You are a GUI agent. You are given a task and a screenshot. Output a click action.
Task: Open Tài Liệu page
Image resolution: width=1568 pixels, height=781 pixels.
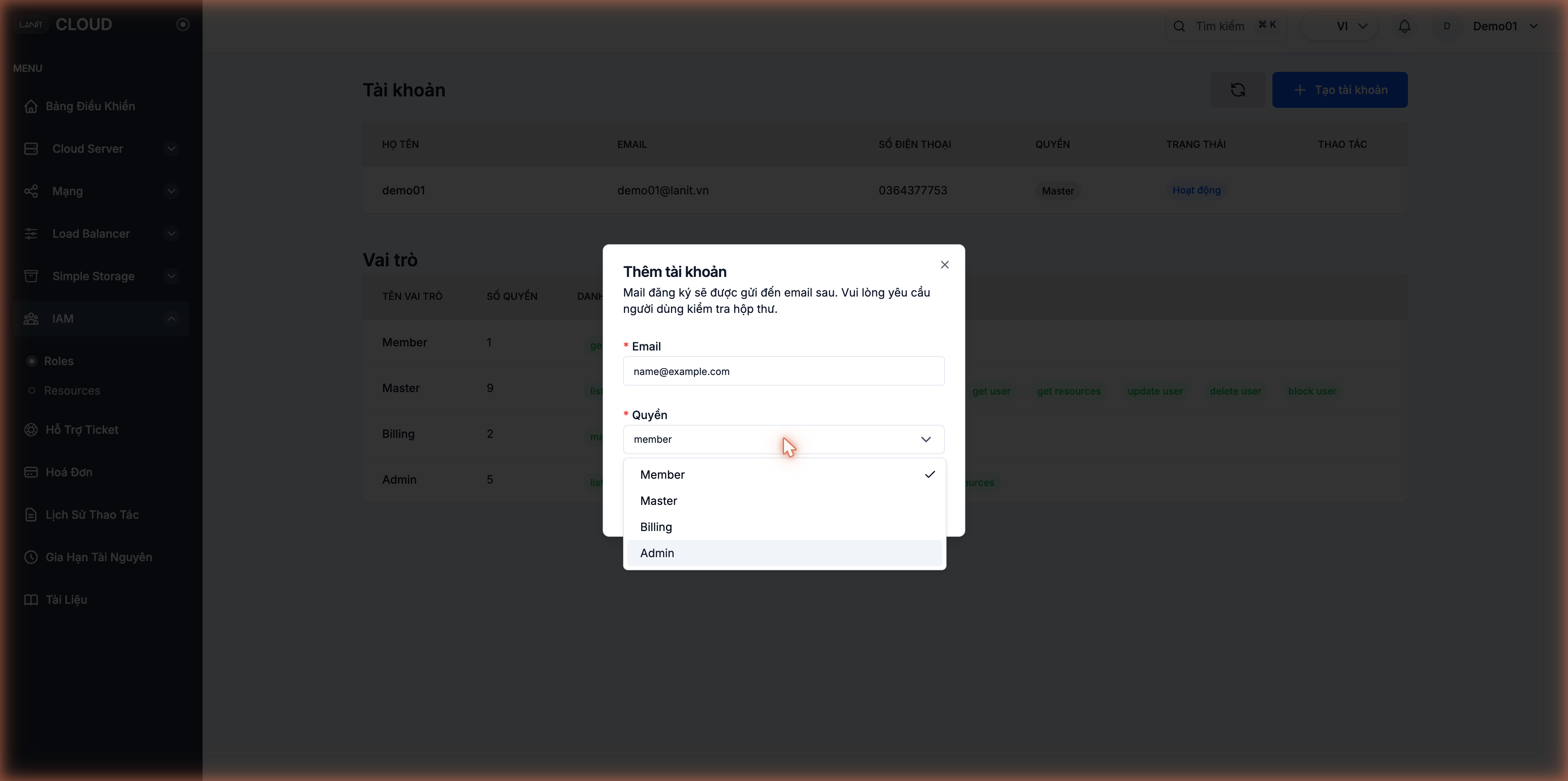[66, 600]
